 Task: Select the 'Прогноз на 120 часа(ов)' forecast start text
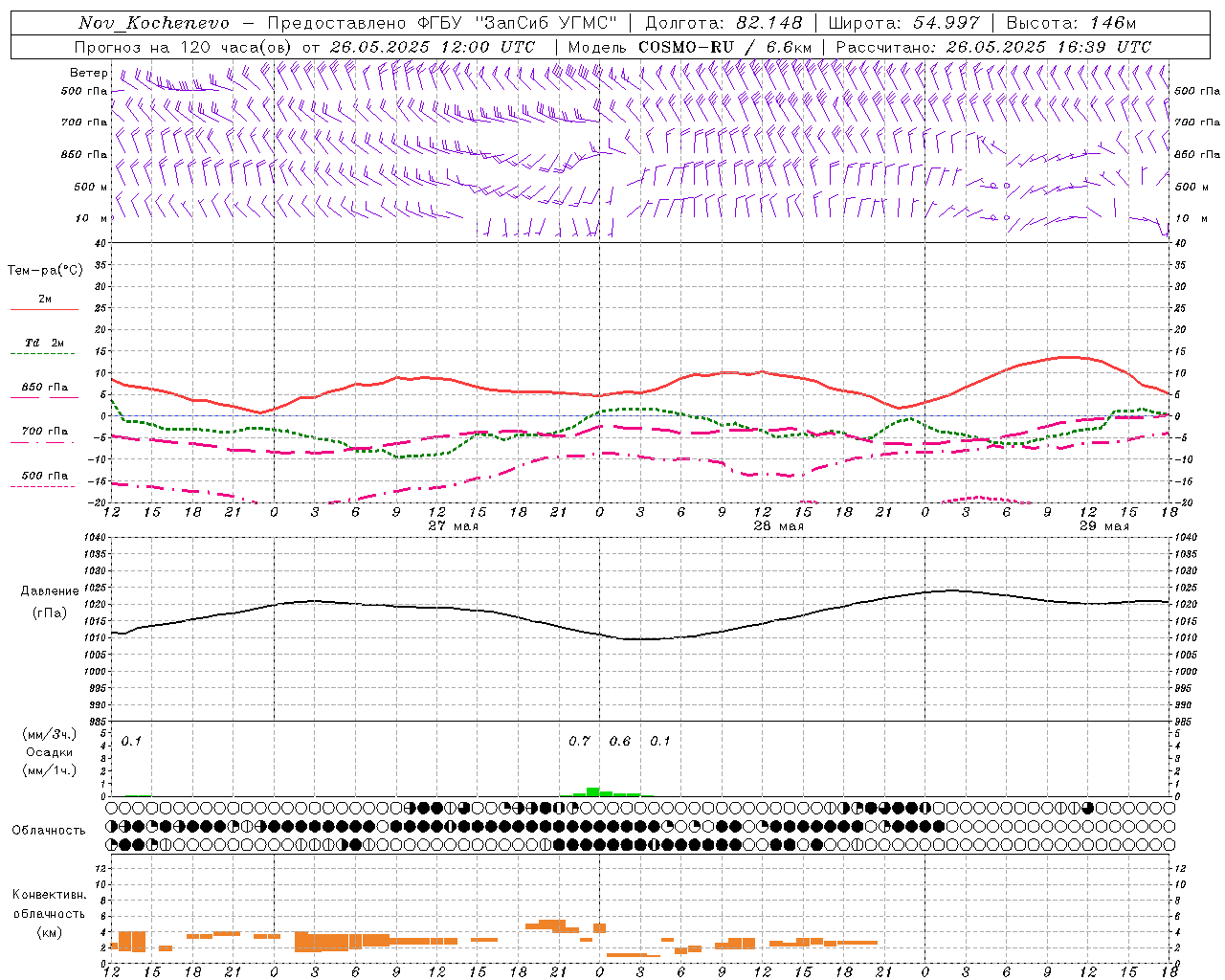(184, 47)
